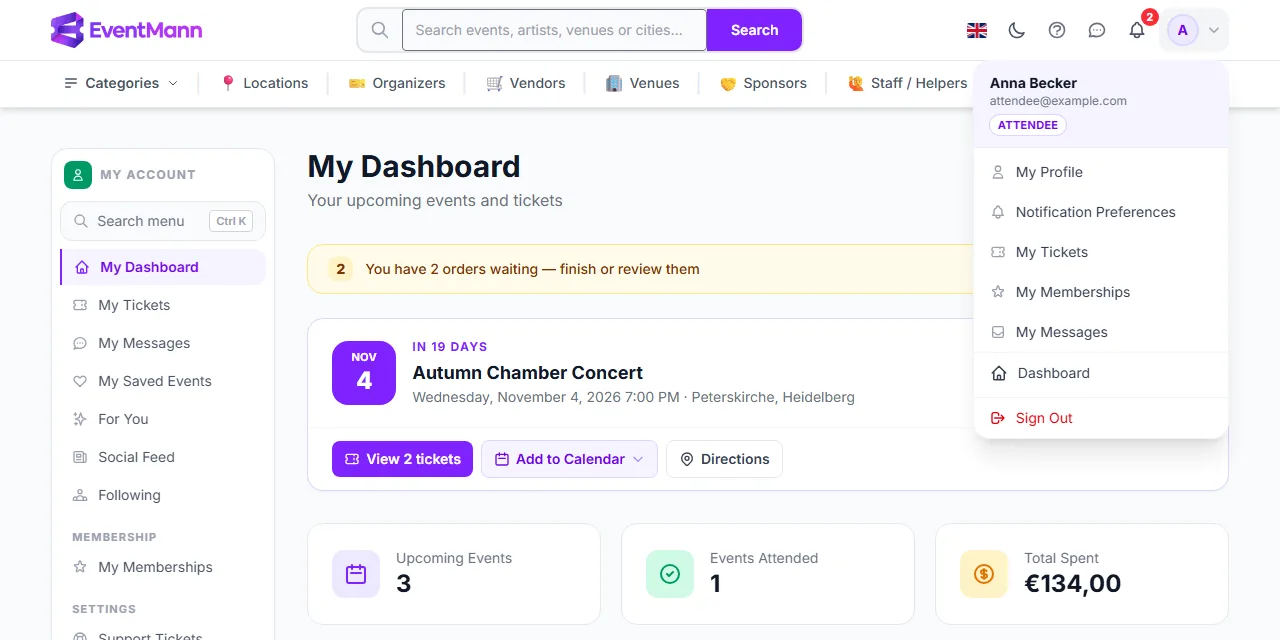
Task: Open My Memberships in account dropdown
Action: click(x=1100, y=292)
